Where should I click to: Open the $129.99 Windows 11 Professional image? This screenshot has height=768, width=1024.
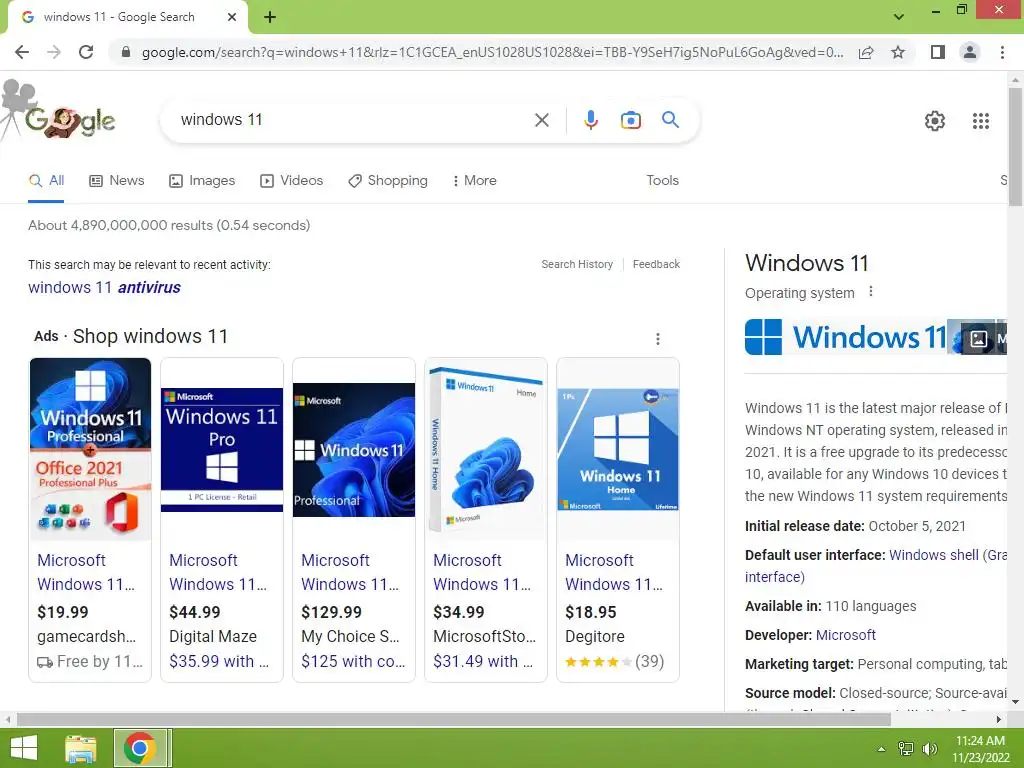click(x=354, y=450)
